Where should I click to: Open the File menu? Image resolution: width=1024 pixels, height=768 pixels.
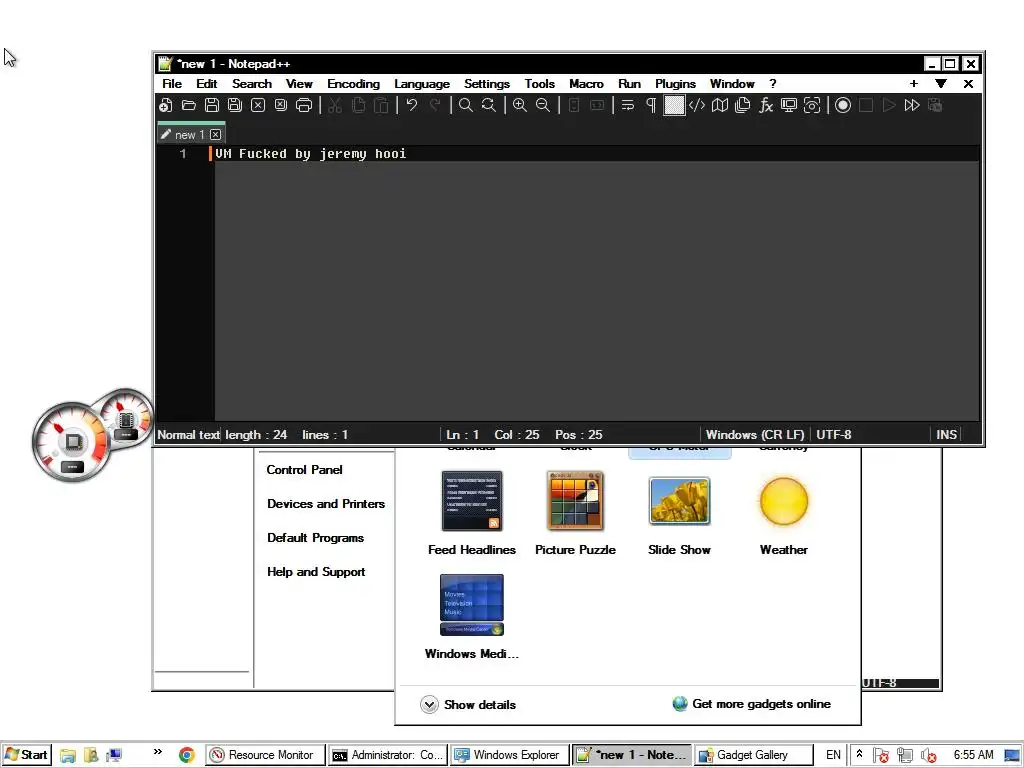(x=172, y=84)
